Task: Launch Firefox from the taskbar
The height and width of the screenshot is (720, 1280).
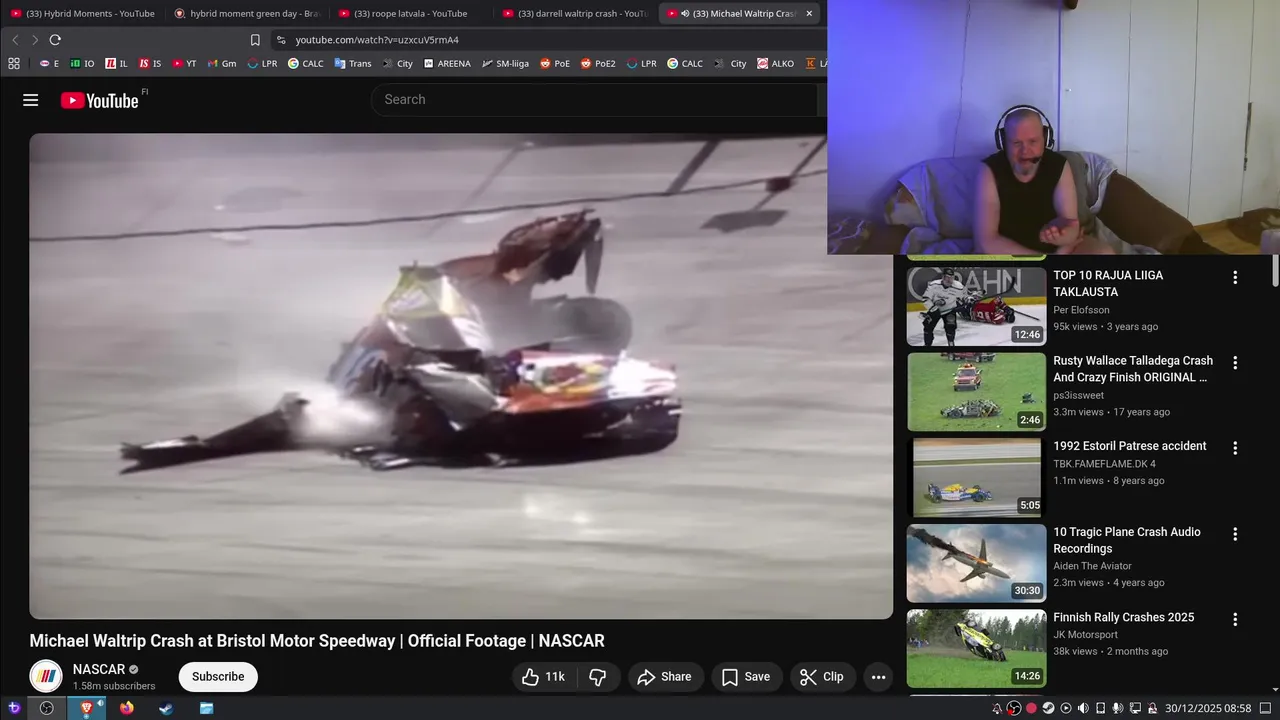Action: coord(126,708)
